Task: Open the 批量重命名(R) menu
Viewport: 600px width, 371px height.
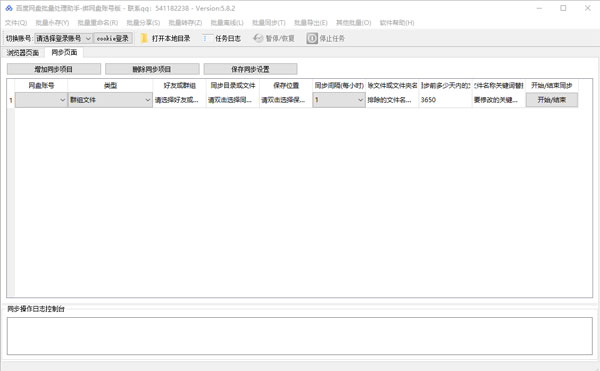Action: [98, 23]
